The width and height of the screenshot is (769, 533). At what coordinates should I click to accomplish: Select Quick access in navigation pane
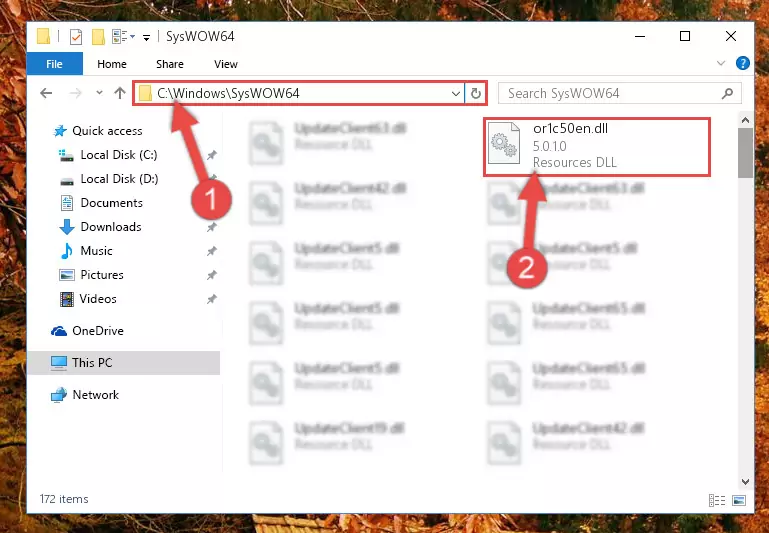point(107,131)
